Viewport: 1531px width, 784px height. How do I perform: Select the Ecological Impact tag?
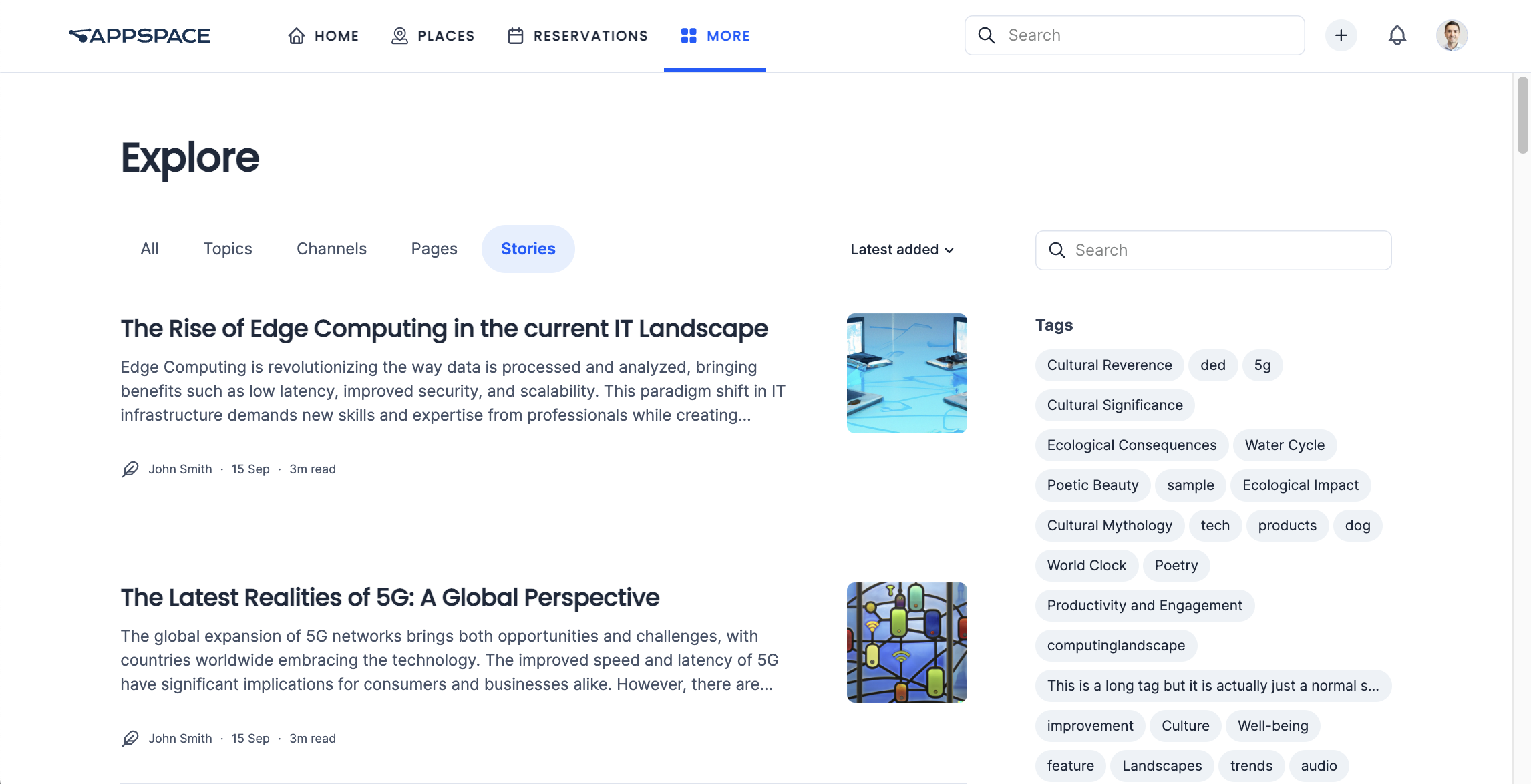[x=1301, y=485]
